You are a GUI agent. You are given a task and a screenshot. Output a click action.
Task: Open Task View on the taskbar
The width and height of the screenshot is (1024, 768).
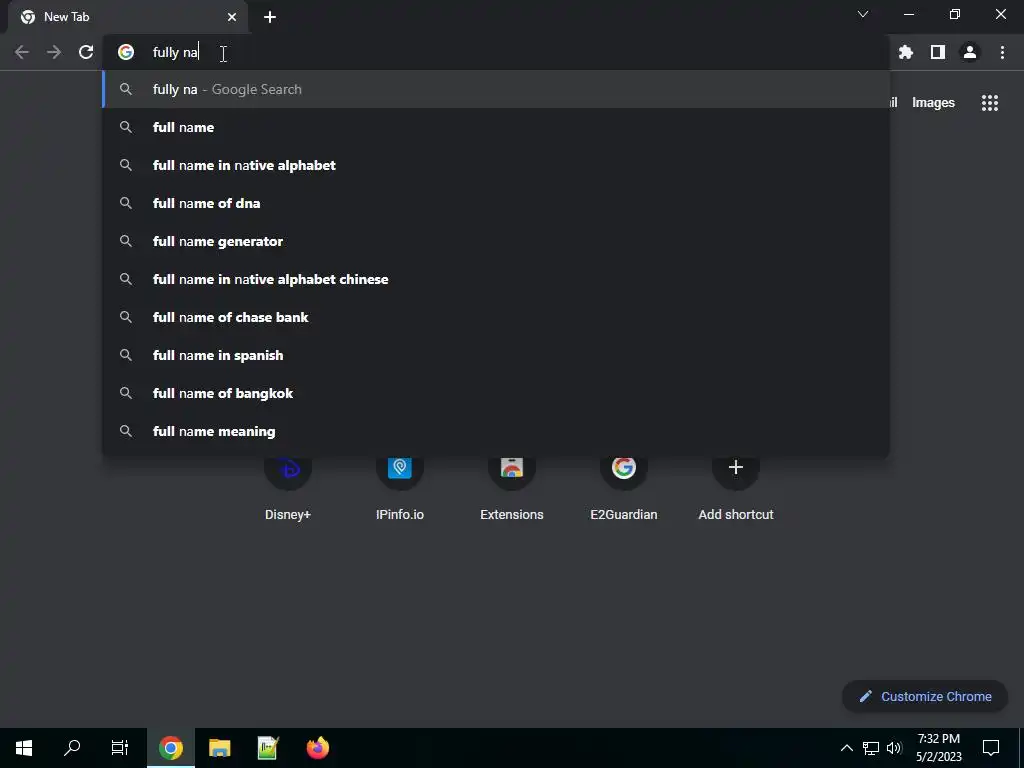tap(120, 748)
